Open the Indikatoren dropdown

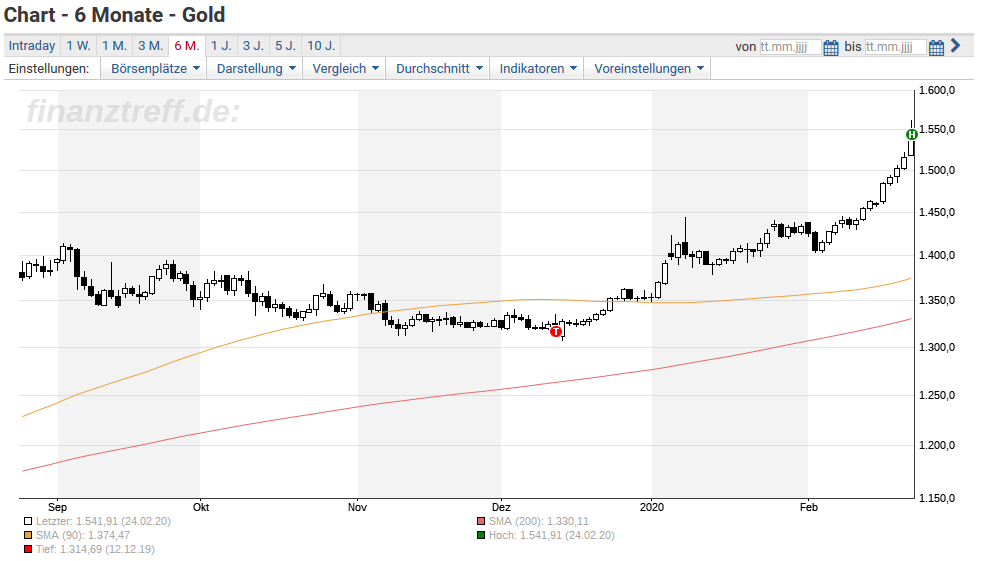[538, 68]
